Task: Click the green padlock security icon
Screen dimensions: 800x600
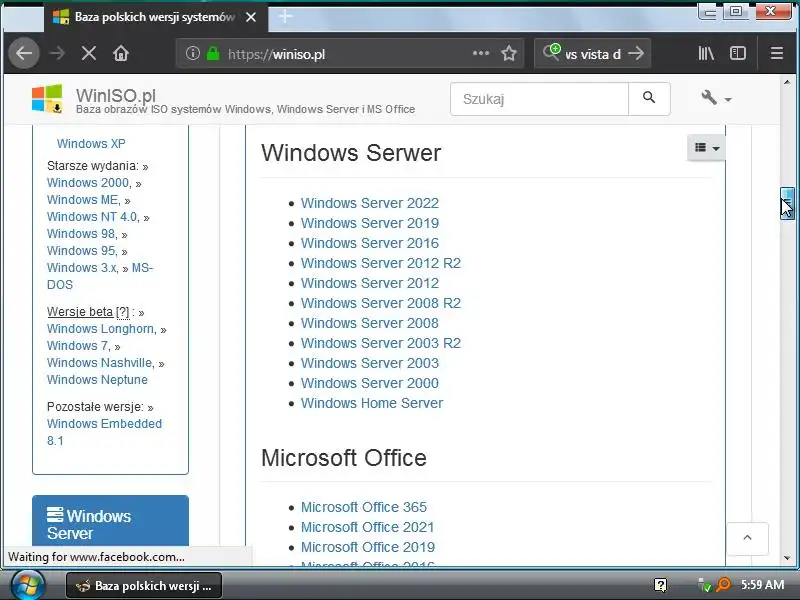Action: pos(213,53)
